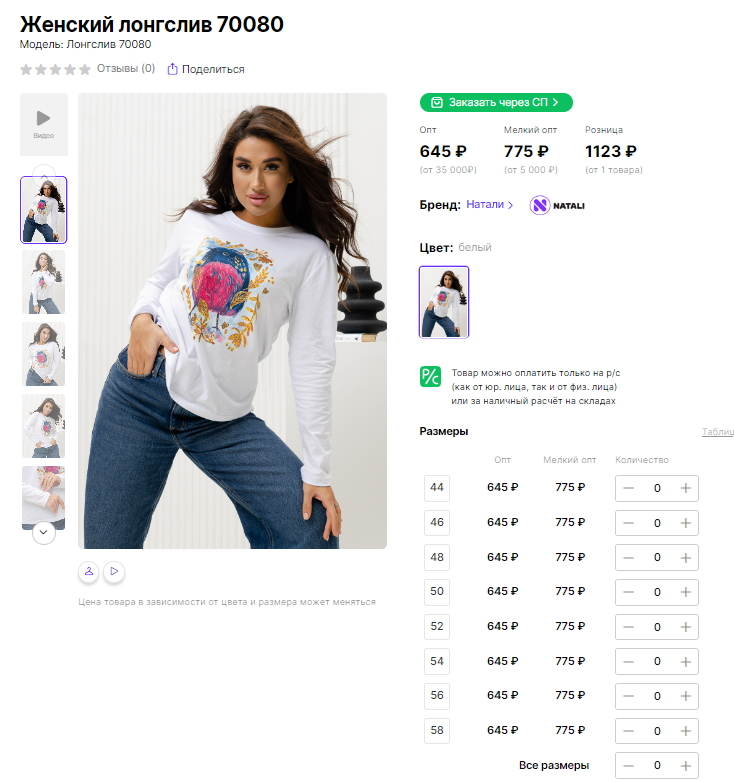The height and width of the screenshot is (782, 734).
Task: Click the green Р/с payment icon
Action: [x=430, y=377]
